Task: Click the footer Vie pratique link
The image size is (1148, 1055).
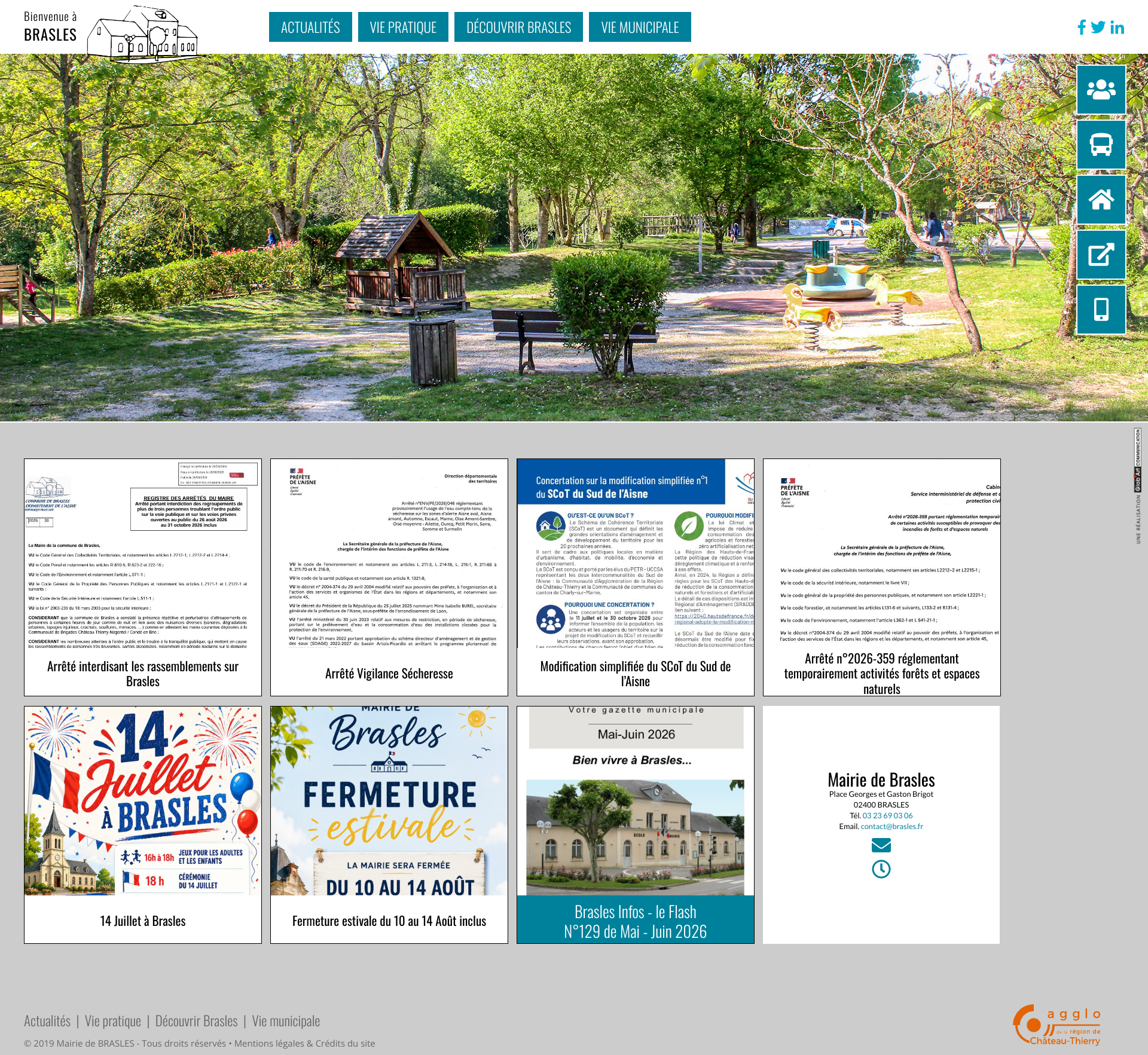Action: [113, 1021]
